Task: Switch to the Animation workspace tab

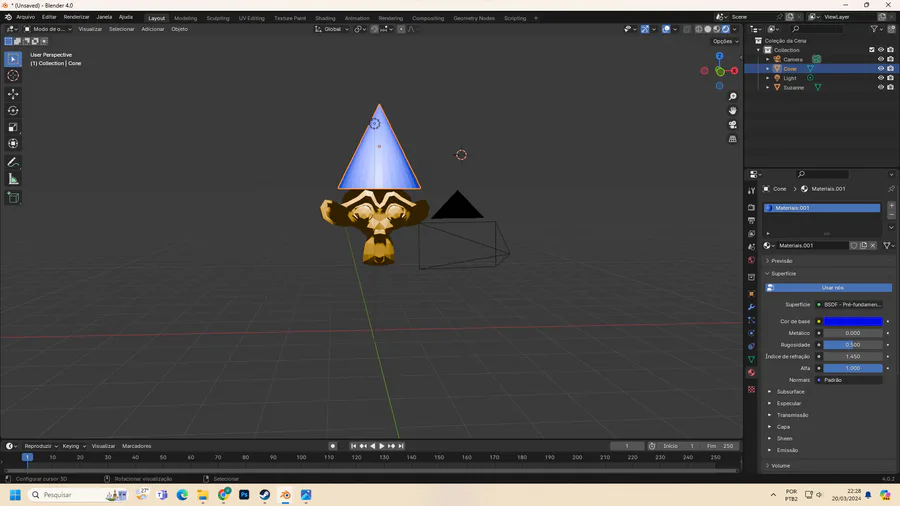Action: [356, 18]
